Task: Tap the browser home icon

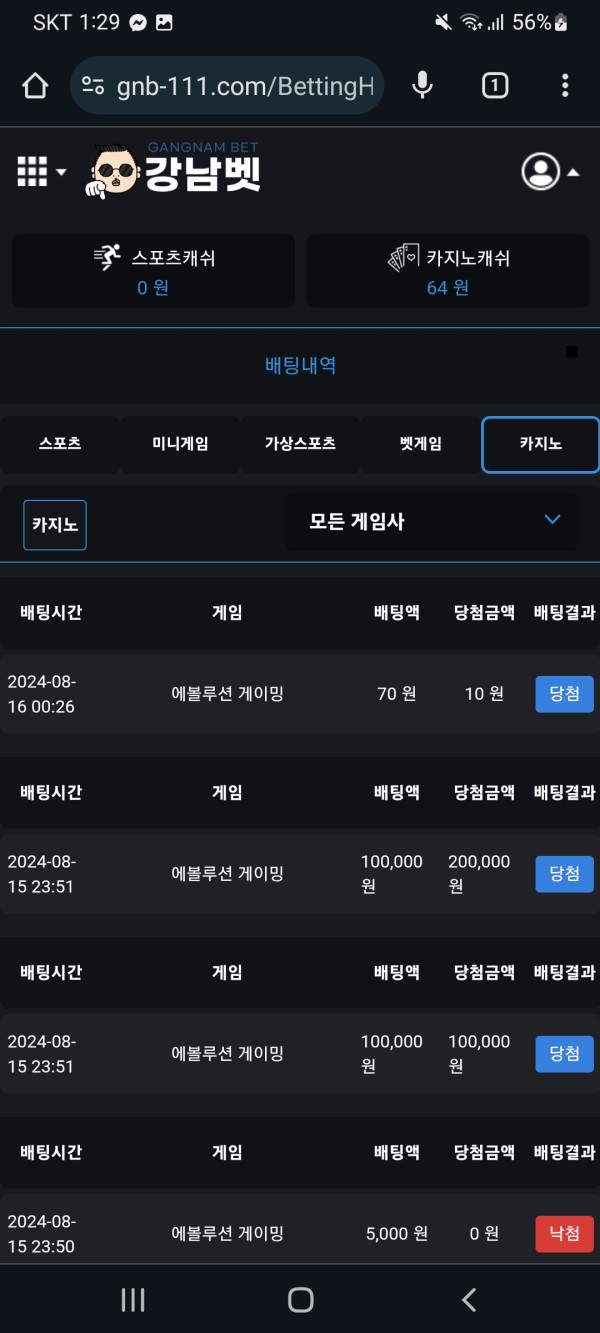Action: point(35,86)
